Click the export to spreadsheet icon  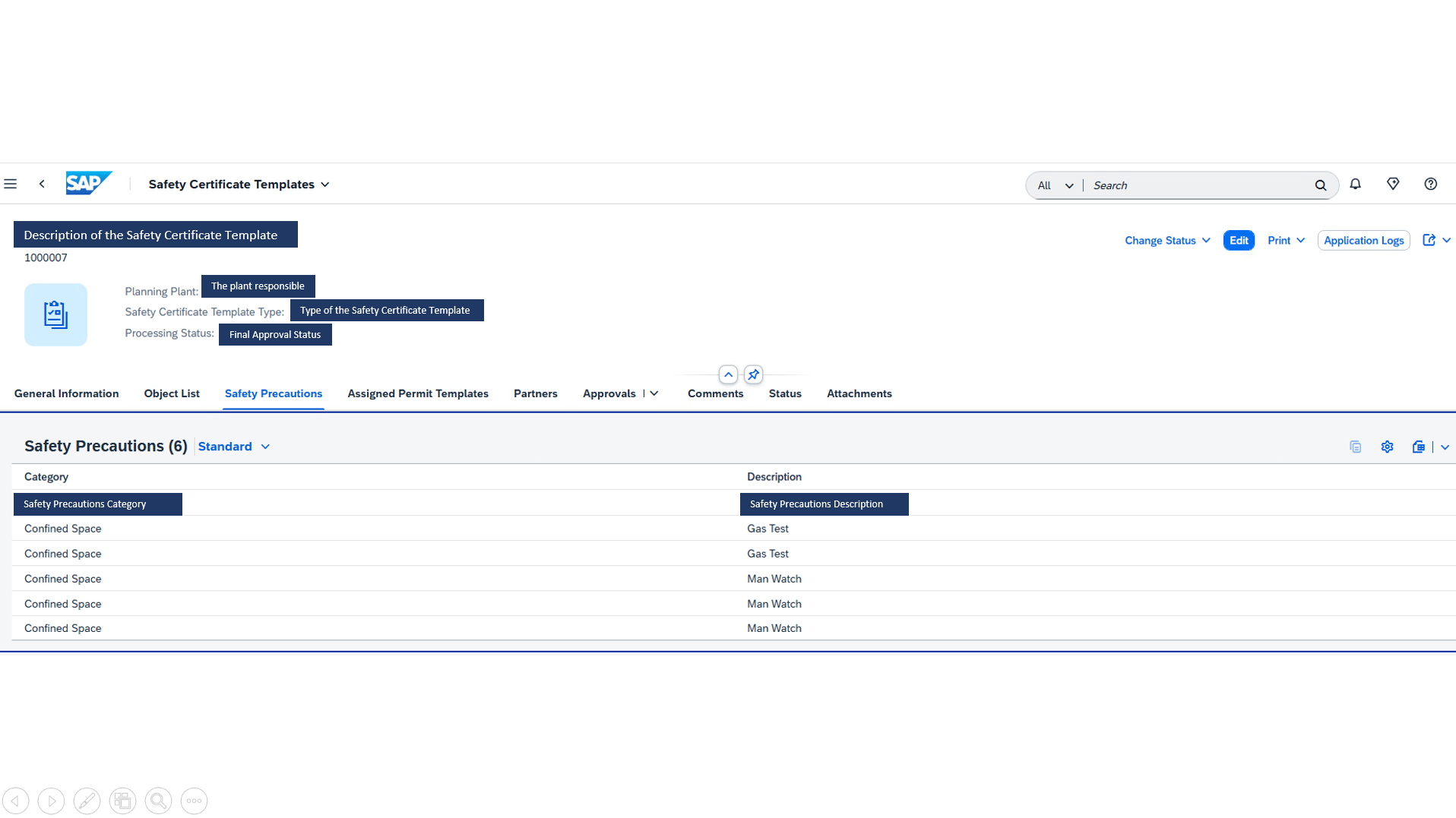point(1418,447)
